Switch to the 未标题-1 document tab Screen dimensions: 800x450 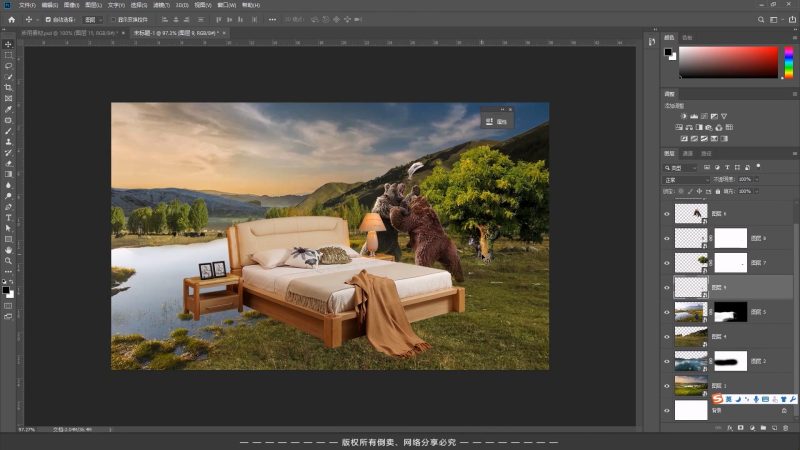[x=175, y=33]
